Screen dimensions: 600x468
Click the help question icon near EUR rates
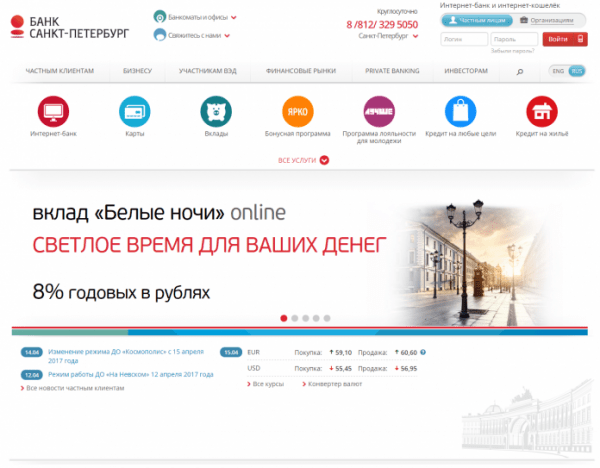click(x=423, y=352)
